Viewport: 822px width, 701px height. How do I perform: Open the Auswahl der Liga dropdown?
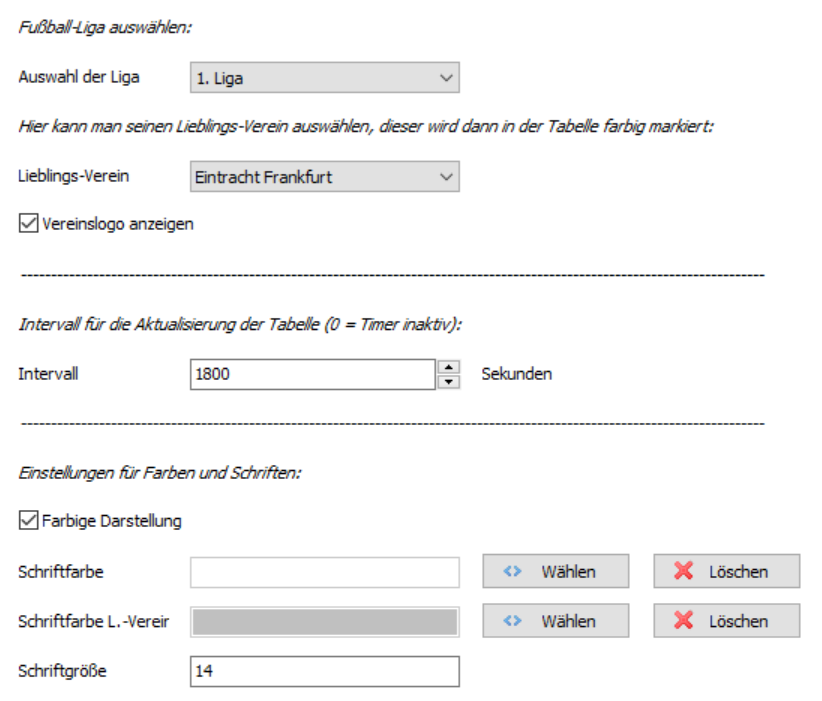tap(325, 78)
